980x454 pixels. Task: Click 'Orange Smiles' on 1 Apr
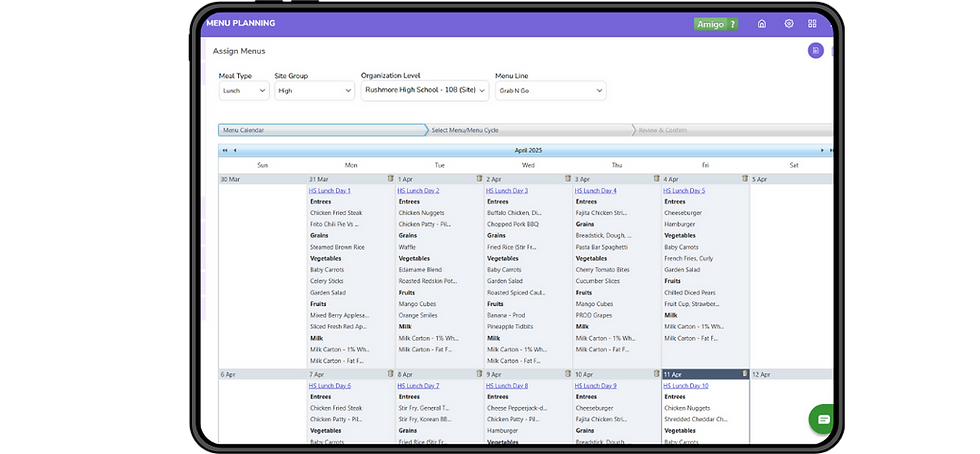coord(418,315)
